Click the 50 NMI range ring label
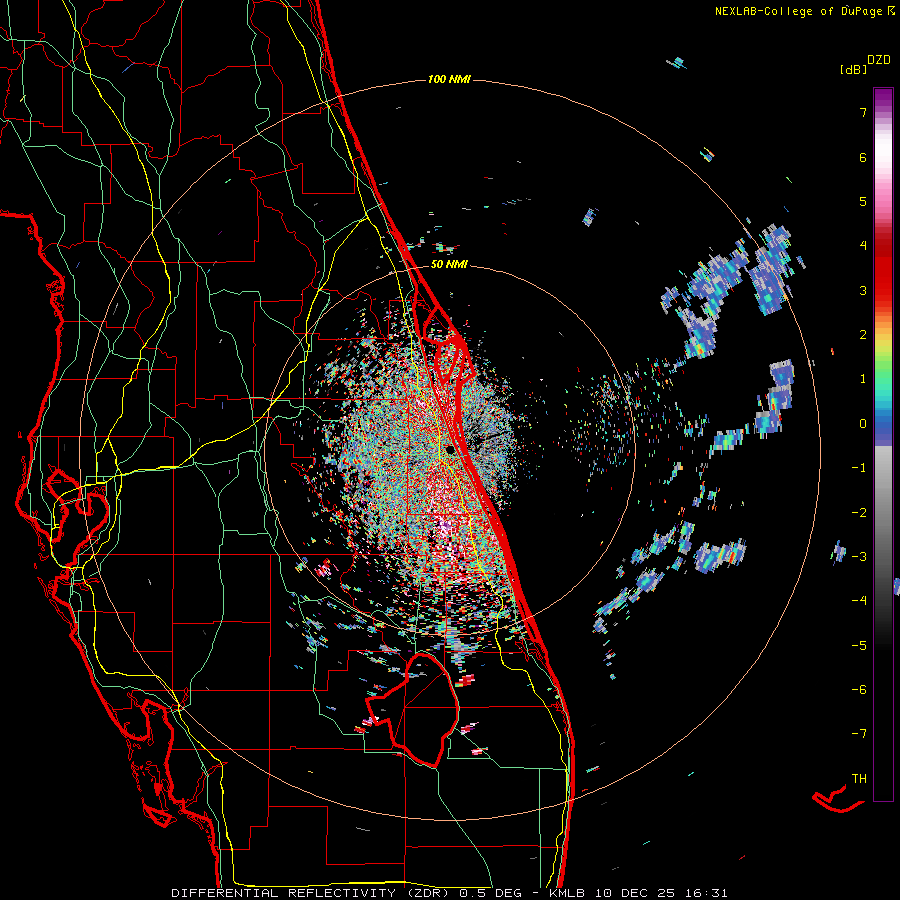This screenshot has width=900, height=900. point(449,265)
